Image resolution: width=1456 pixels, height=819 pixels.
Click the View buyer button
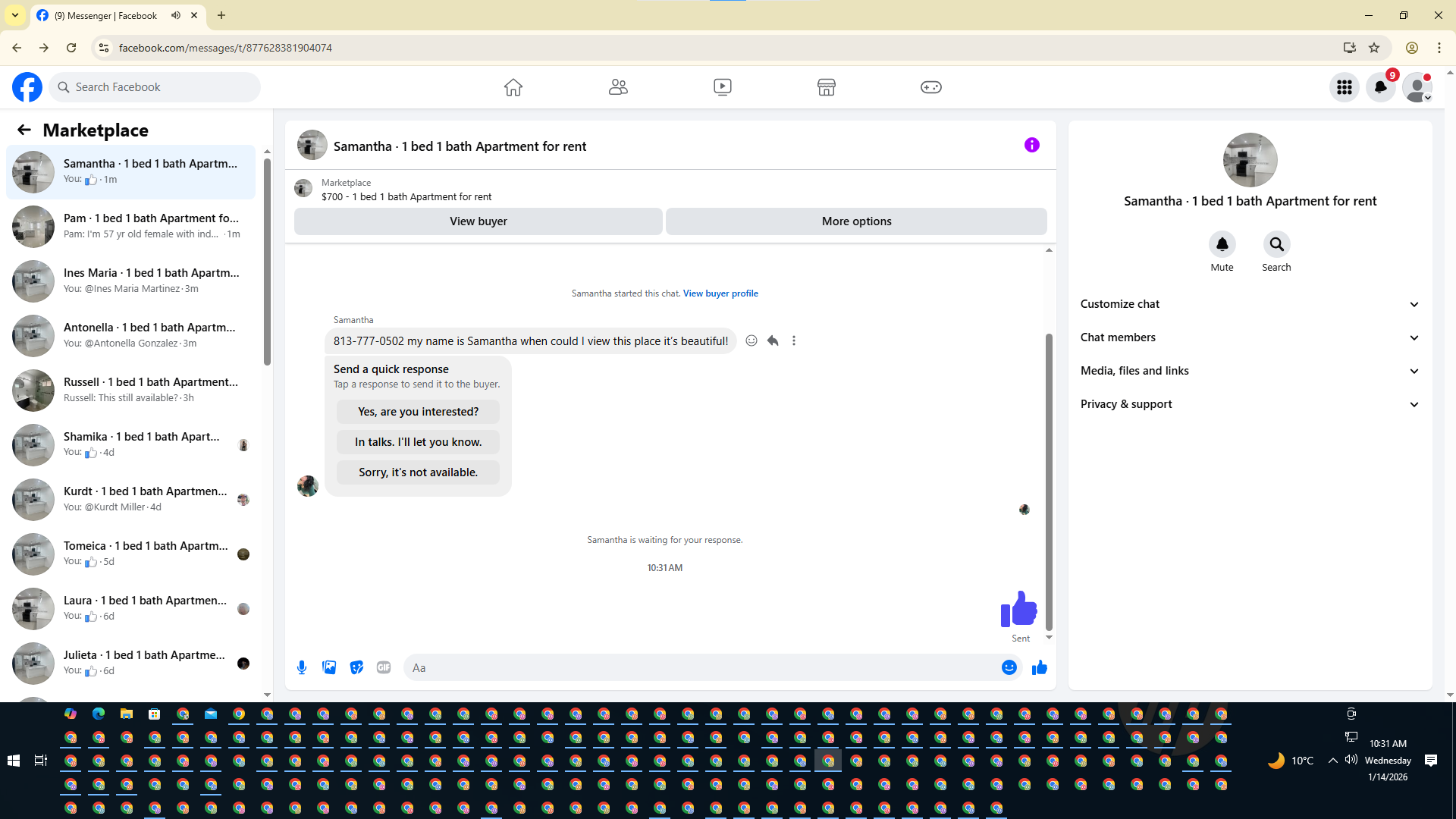[478, 221]
